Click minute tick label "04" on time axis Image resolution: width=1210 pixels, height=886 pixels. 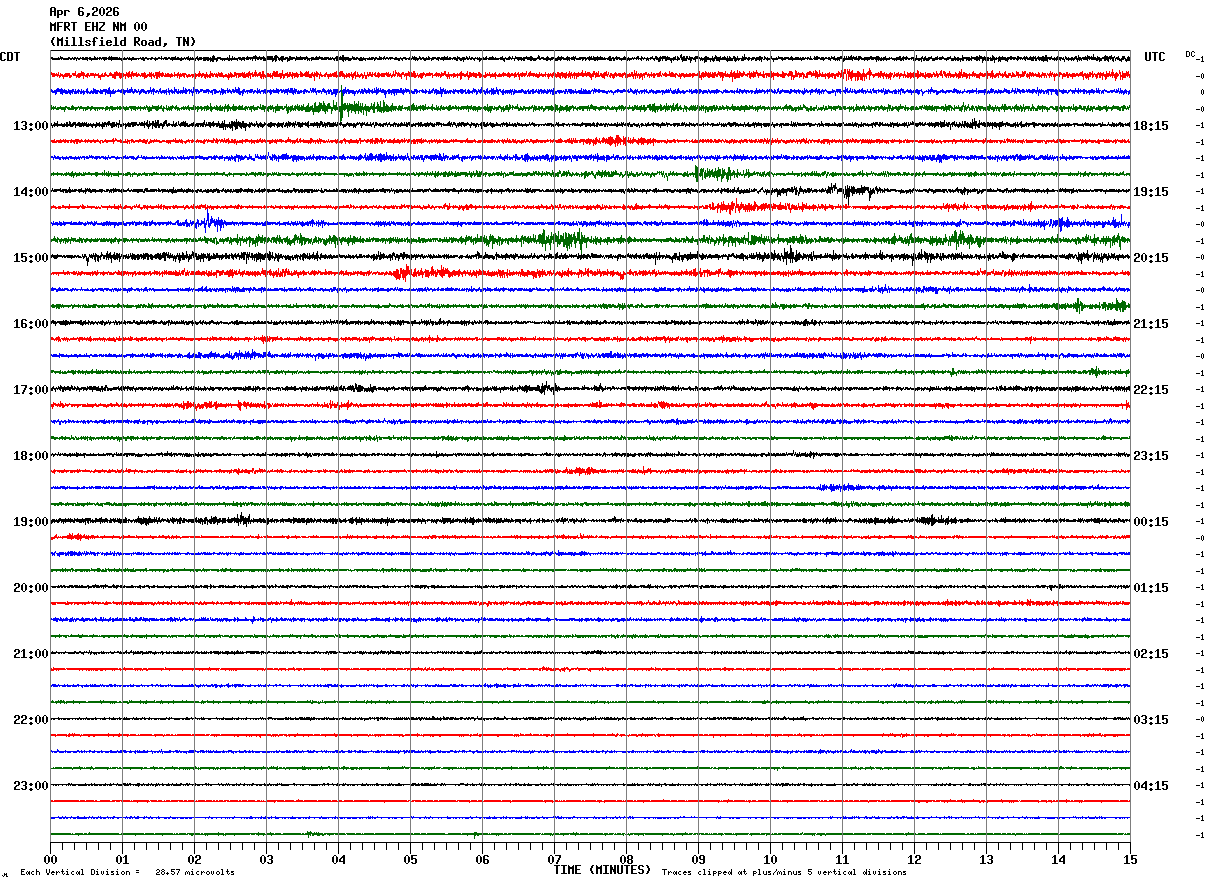[x=338, y=859]
